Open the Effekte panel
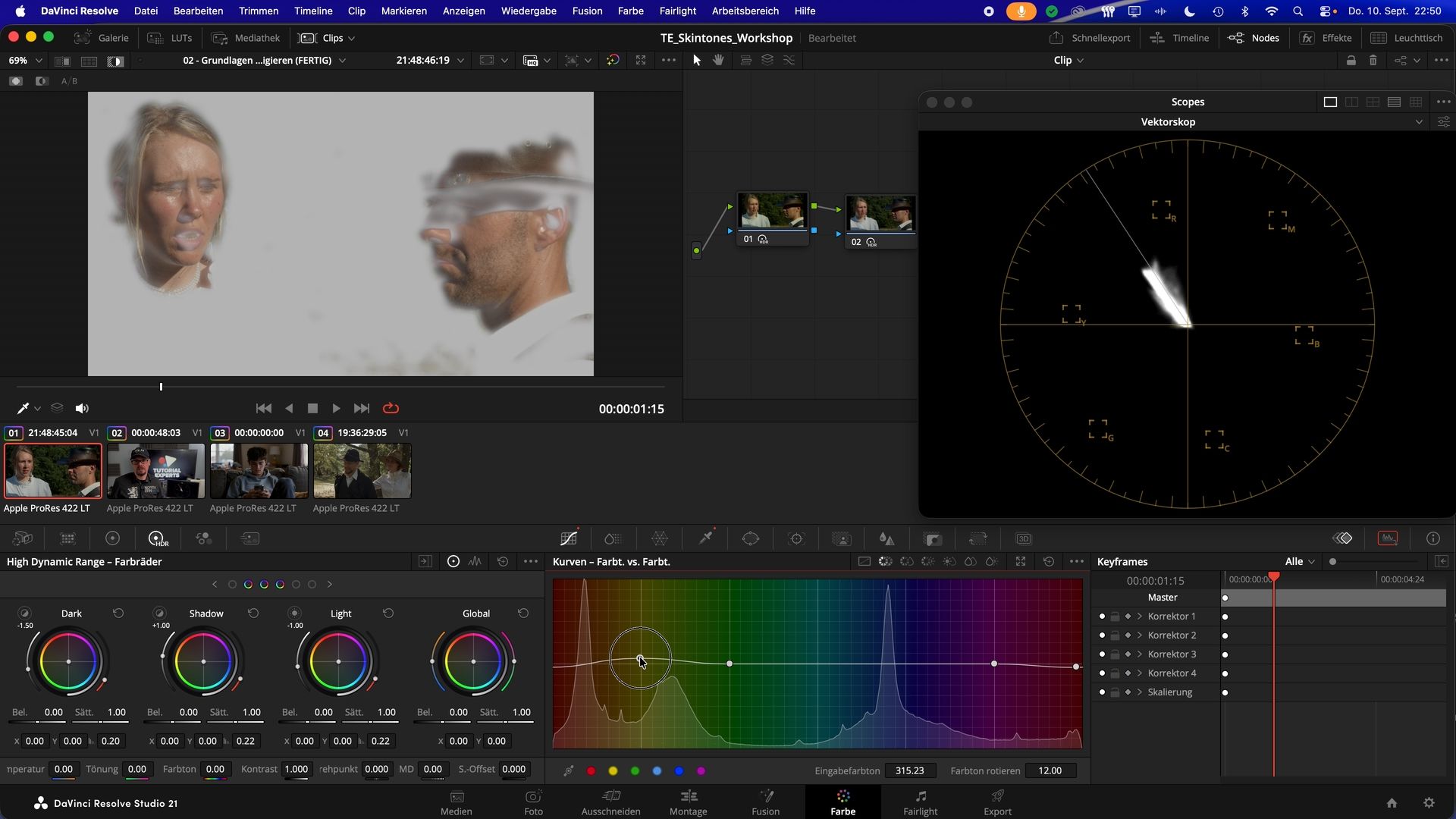The image size is (1456, 819). 1326,38
